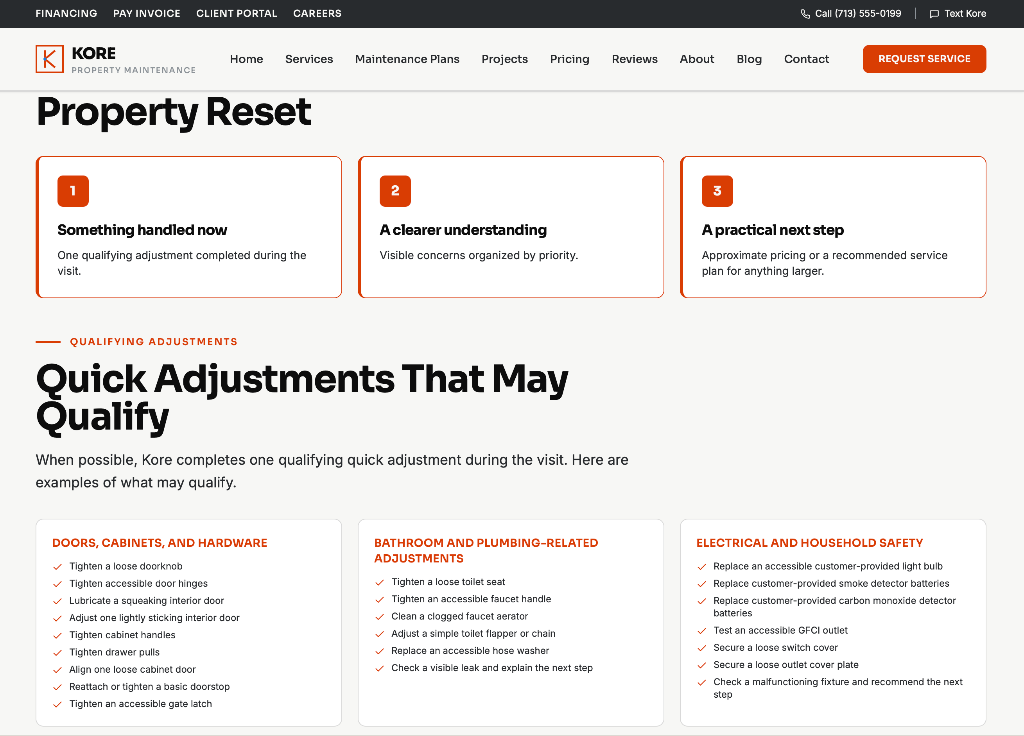Click carbon monoxide detector batteries item text
This screenshot has width=1024, height=736.
point(834,607)
